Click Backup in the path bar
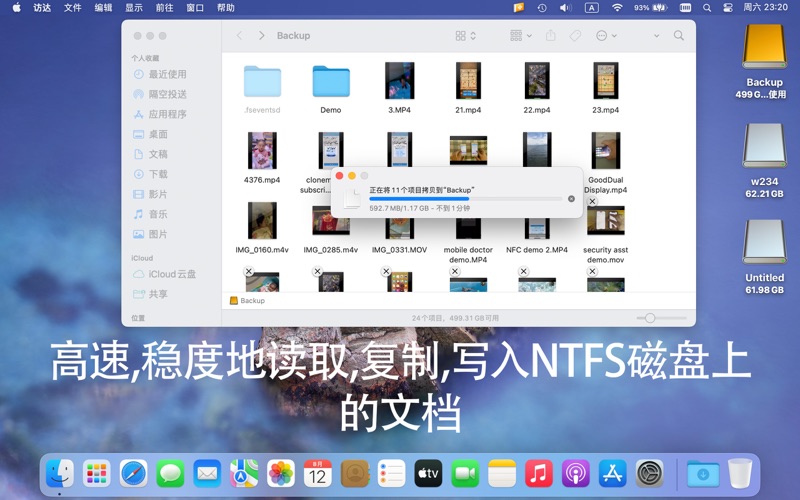800x500 pixels. coord(247,301)
